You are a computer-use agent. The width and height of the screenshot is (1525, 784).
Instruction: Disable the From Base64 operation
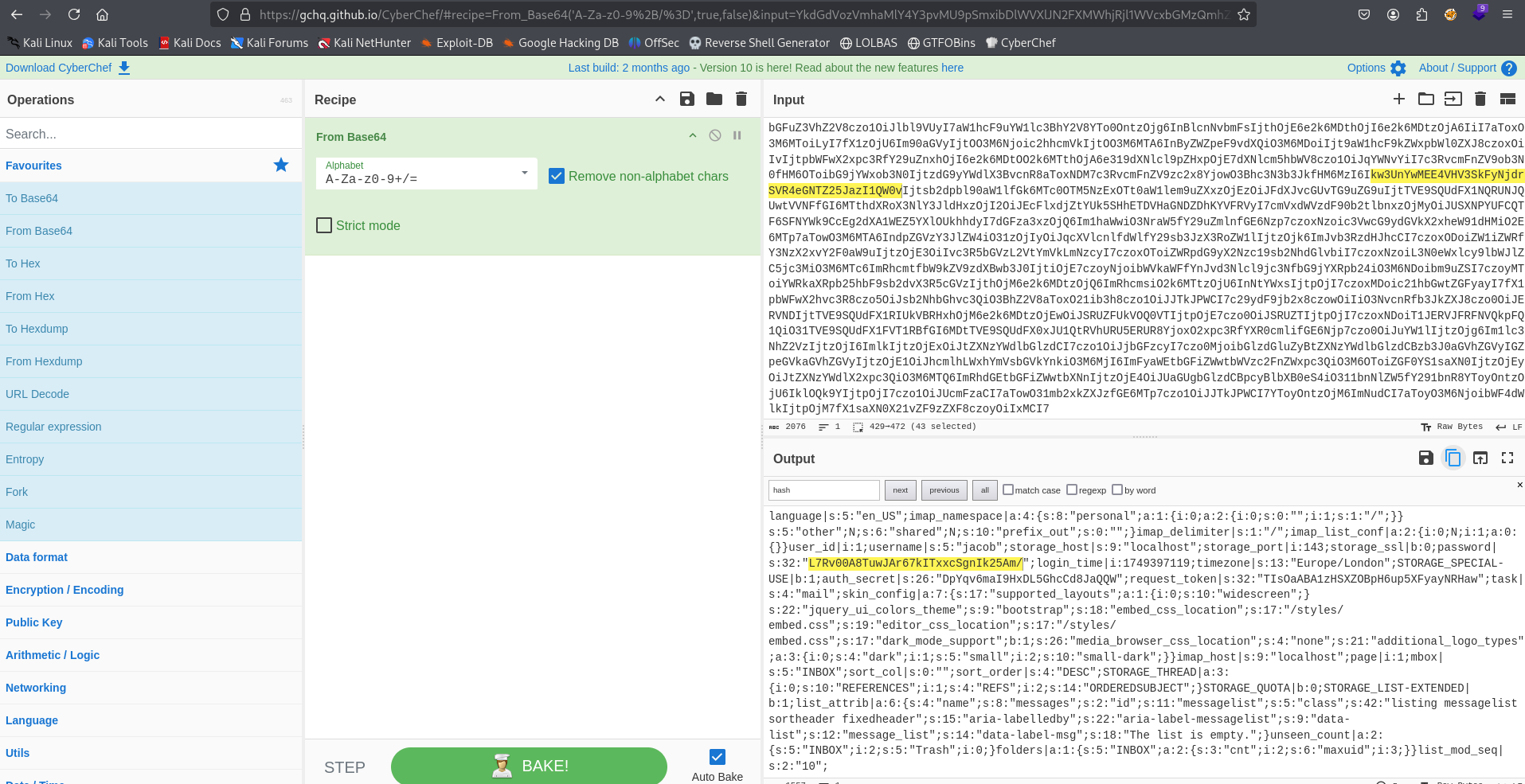pos(715,136)
